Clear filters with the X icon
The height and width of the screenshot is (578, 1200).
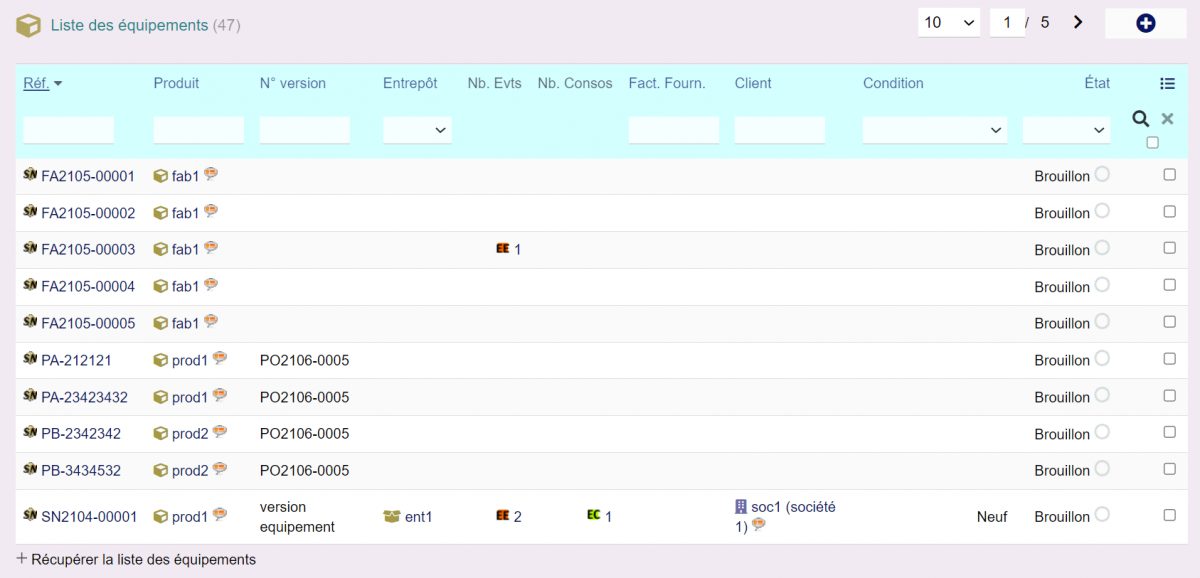(1166, 119)
